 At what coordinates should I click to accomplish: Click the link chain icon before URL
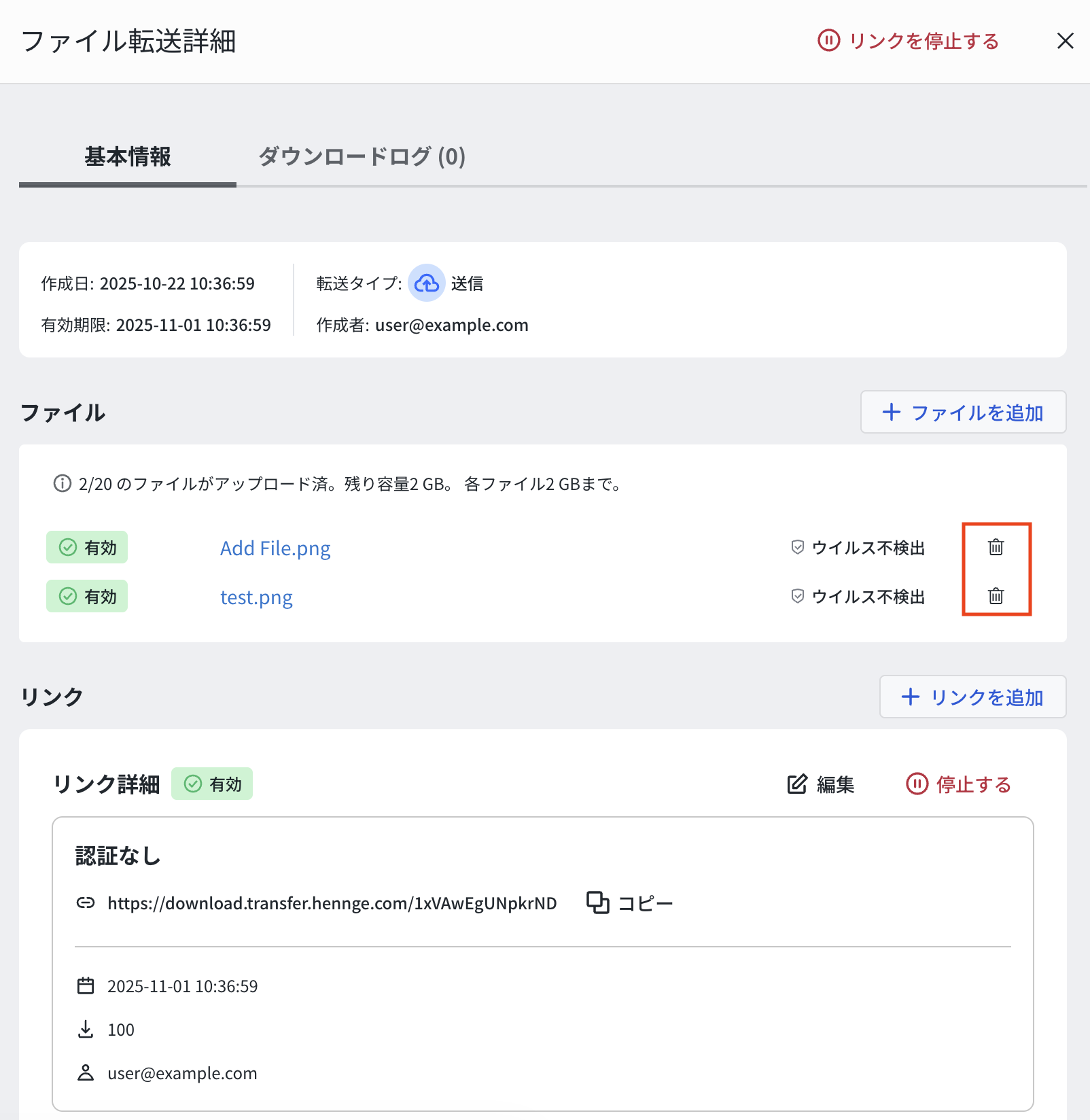(x=86, y=903)
